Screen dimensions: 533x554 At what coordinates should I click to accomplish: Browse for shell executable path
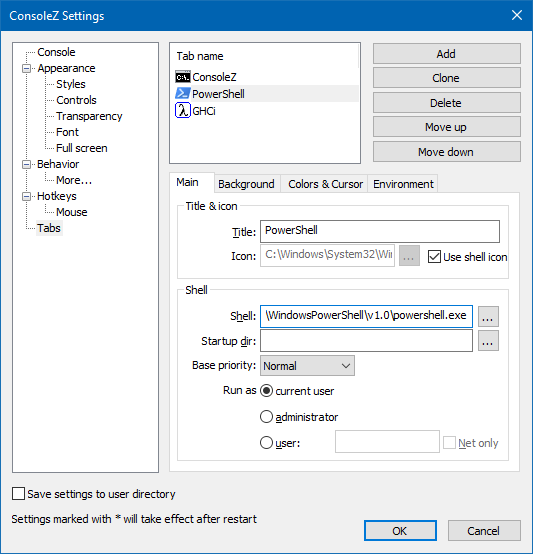click(488, 316)
